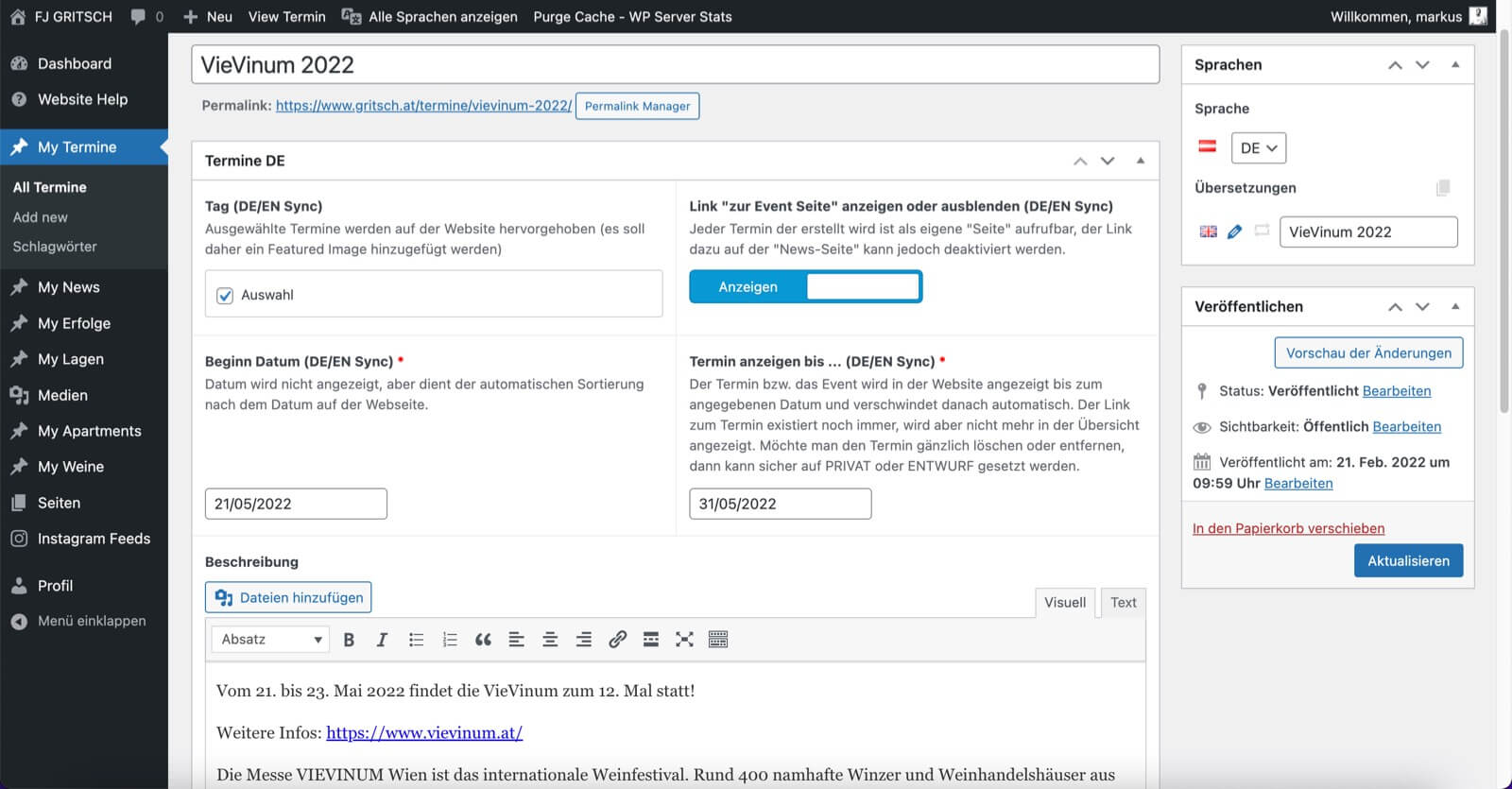Click Vorschau der Änderungen button

click(1368, 352)
